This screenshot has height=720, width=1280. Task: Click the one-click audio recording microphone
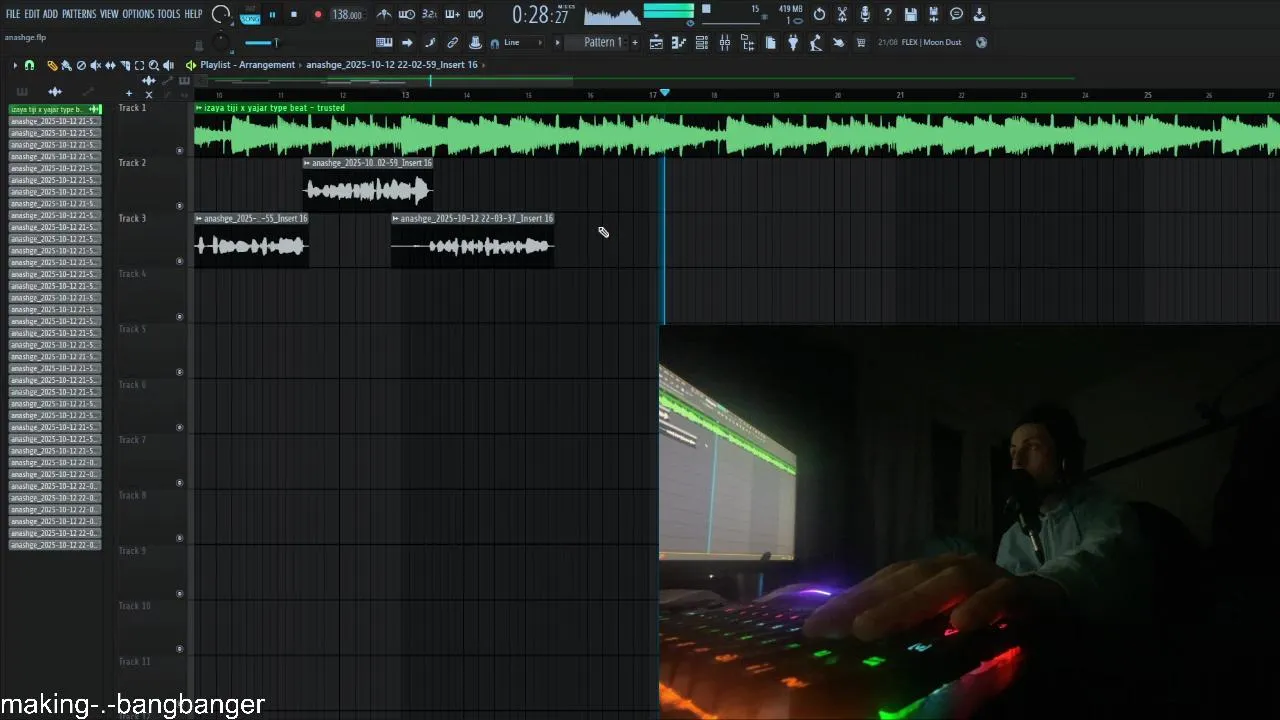click(x=865, y=14)
